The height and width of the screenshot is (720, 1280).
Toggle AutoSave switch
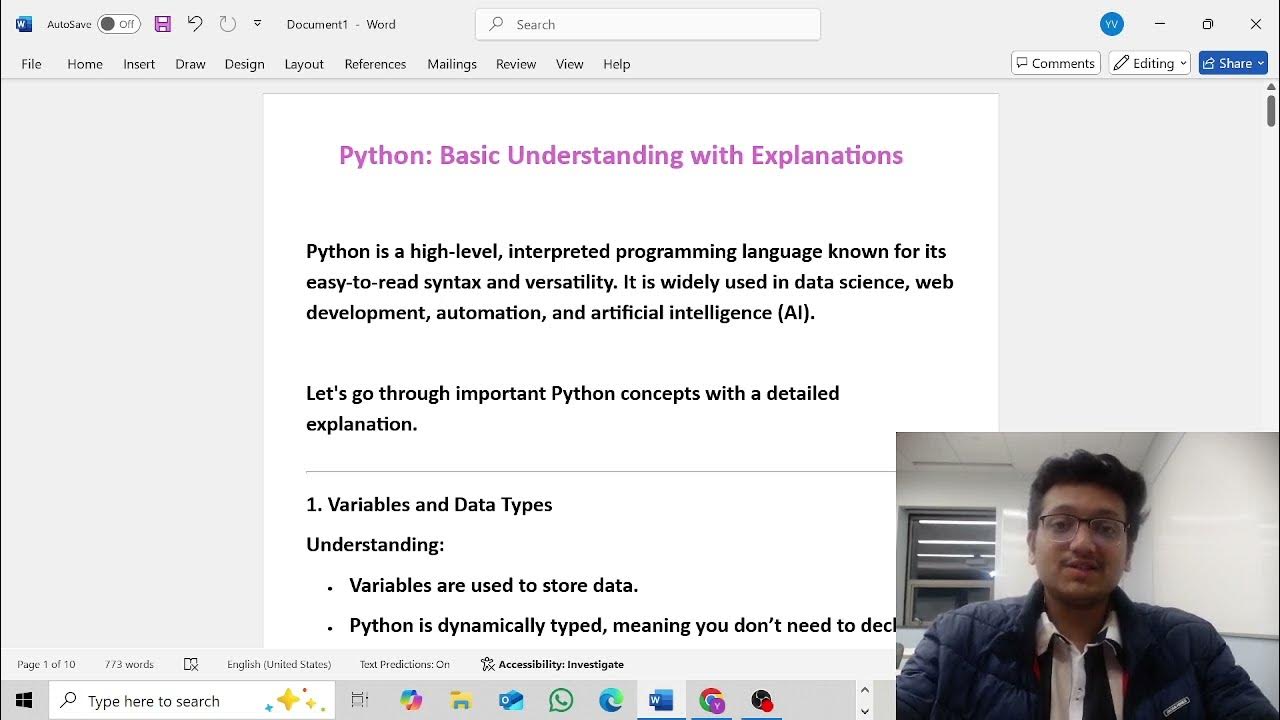pyautogui.click(x=118, y=24)
